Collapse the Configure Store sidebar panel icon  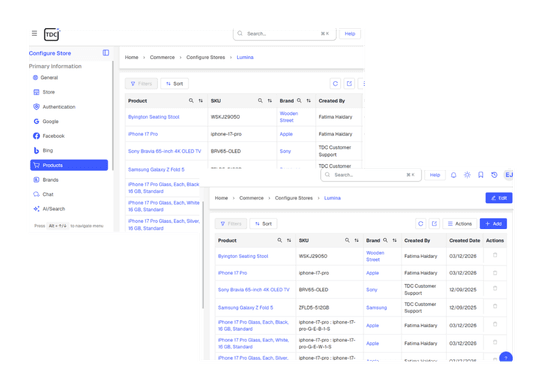106,53
